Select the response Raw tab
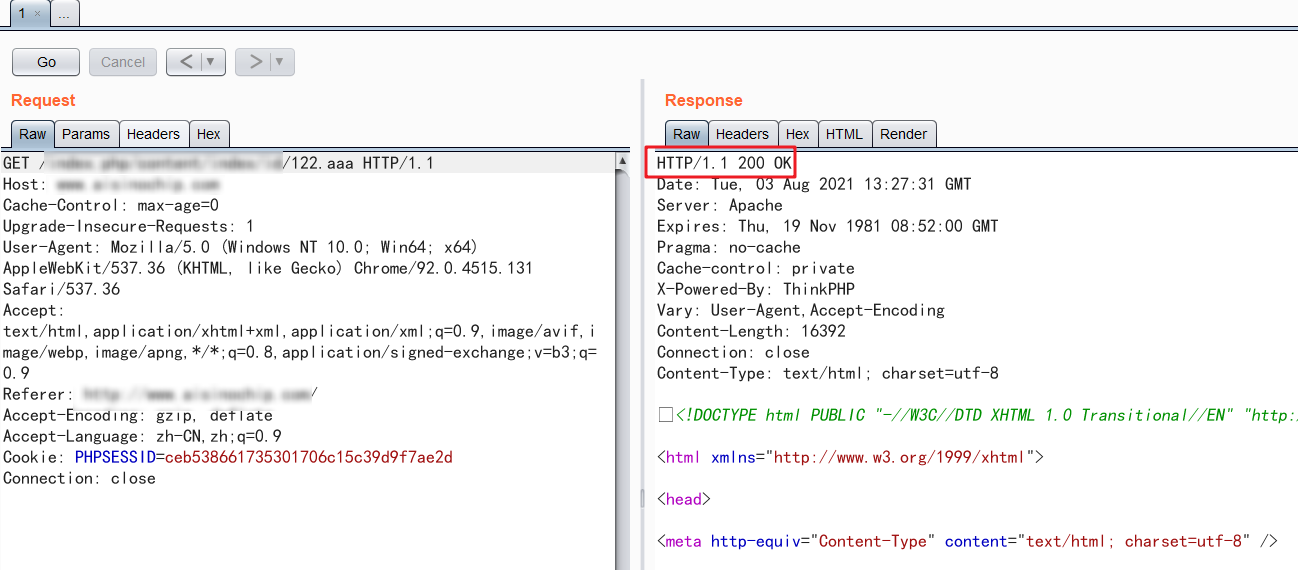 pyautogui.click(x=687, y=134)
